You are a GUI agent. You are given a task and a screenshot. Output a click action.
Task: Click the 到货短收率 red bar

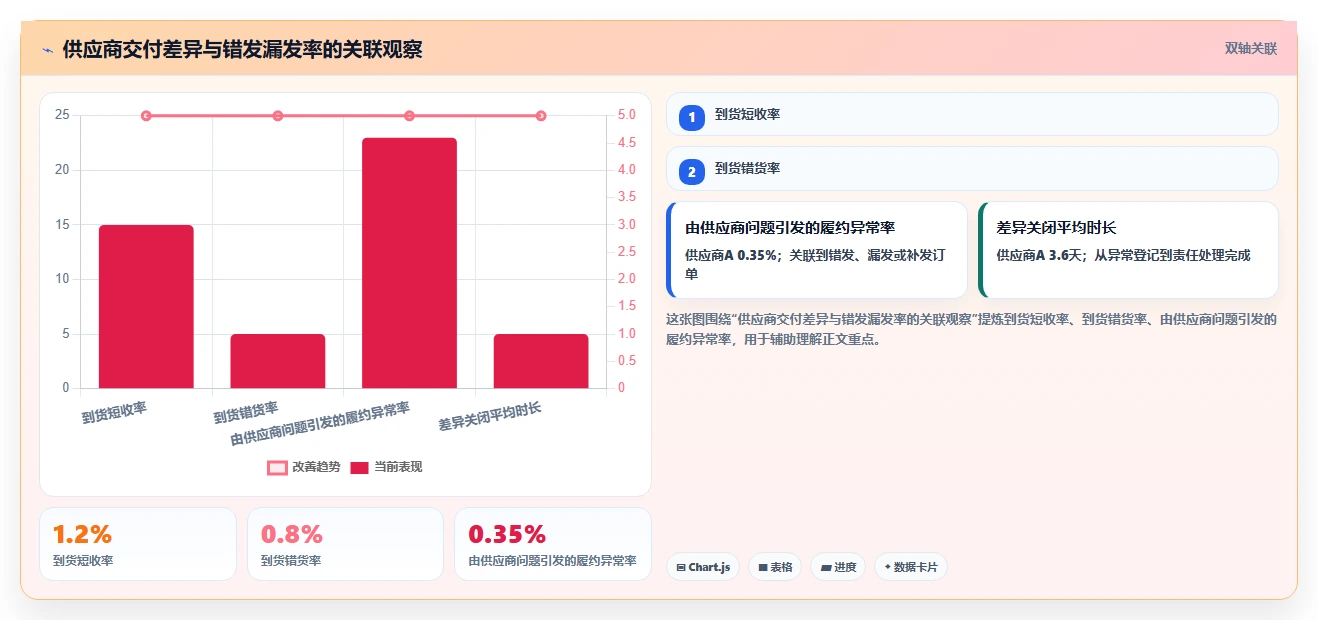click(146, 306)
